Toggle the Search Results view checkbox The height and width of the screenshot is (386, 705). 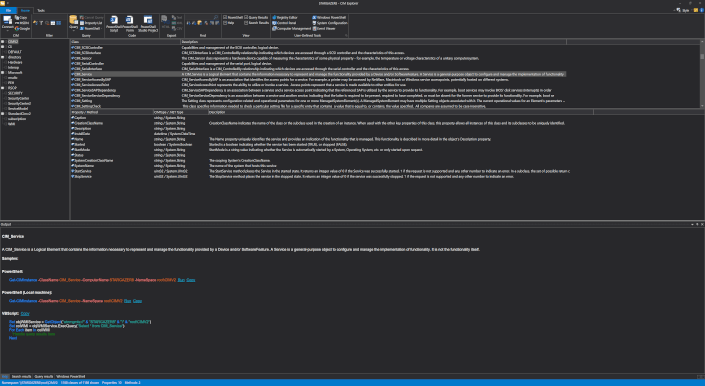tap(246, 23)
